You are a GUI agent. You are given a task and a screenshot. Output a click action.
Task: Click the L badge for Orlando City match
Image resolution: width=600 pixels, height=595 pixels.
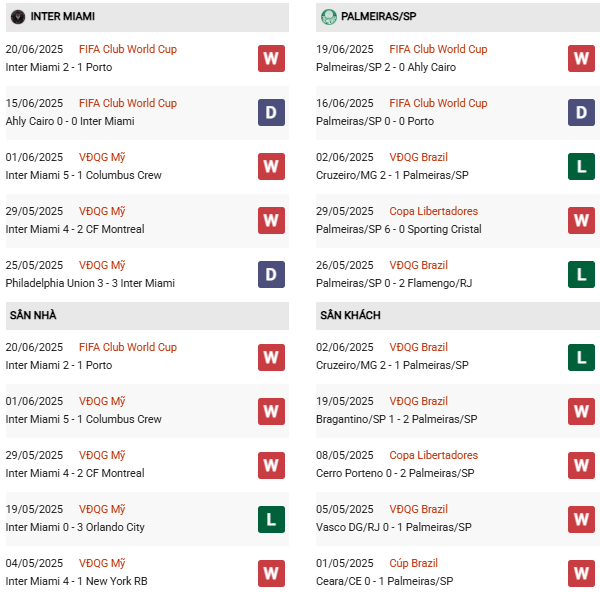pyautogui.click(x=271, y=519)
